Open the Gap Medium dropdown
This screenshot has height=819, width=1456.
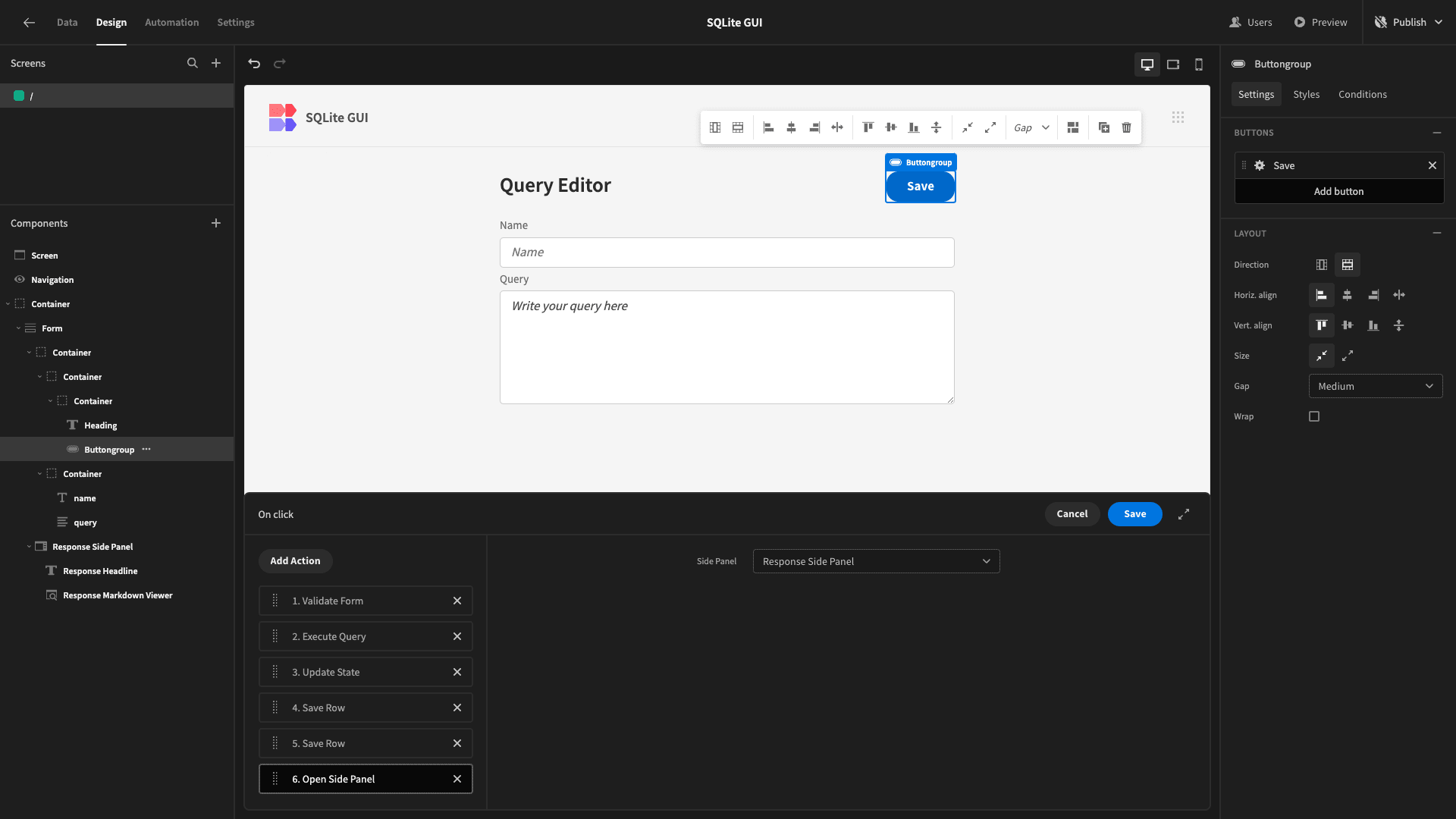coord(1376,386)
